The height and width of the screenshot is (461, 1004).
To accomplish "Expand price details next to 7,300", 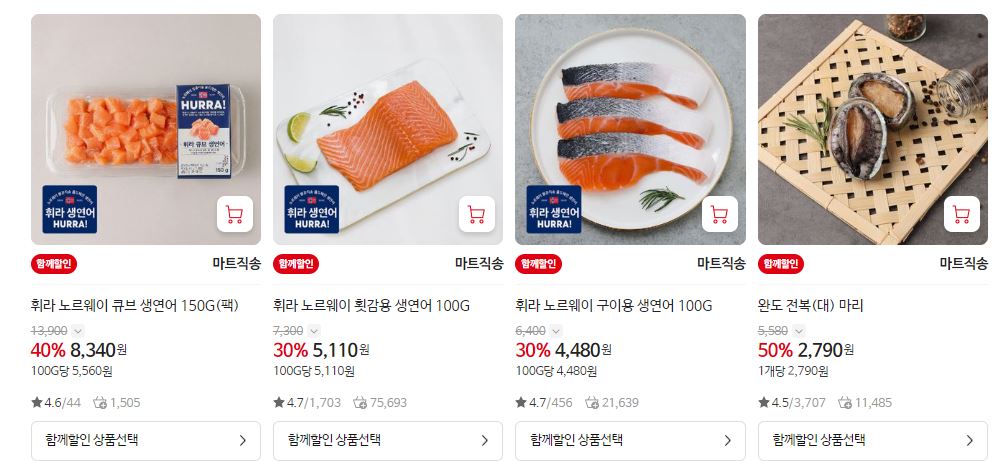I will (314, 331).
